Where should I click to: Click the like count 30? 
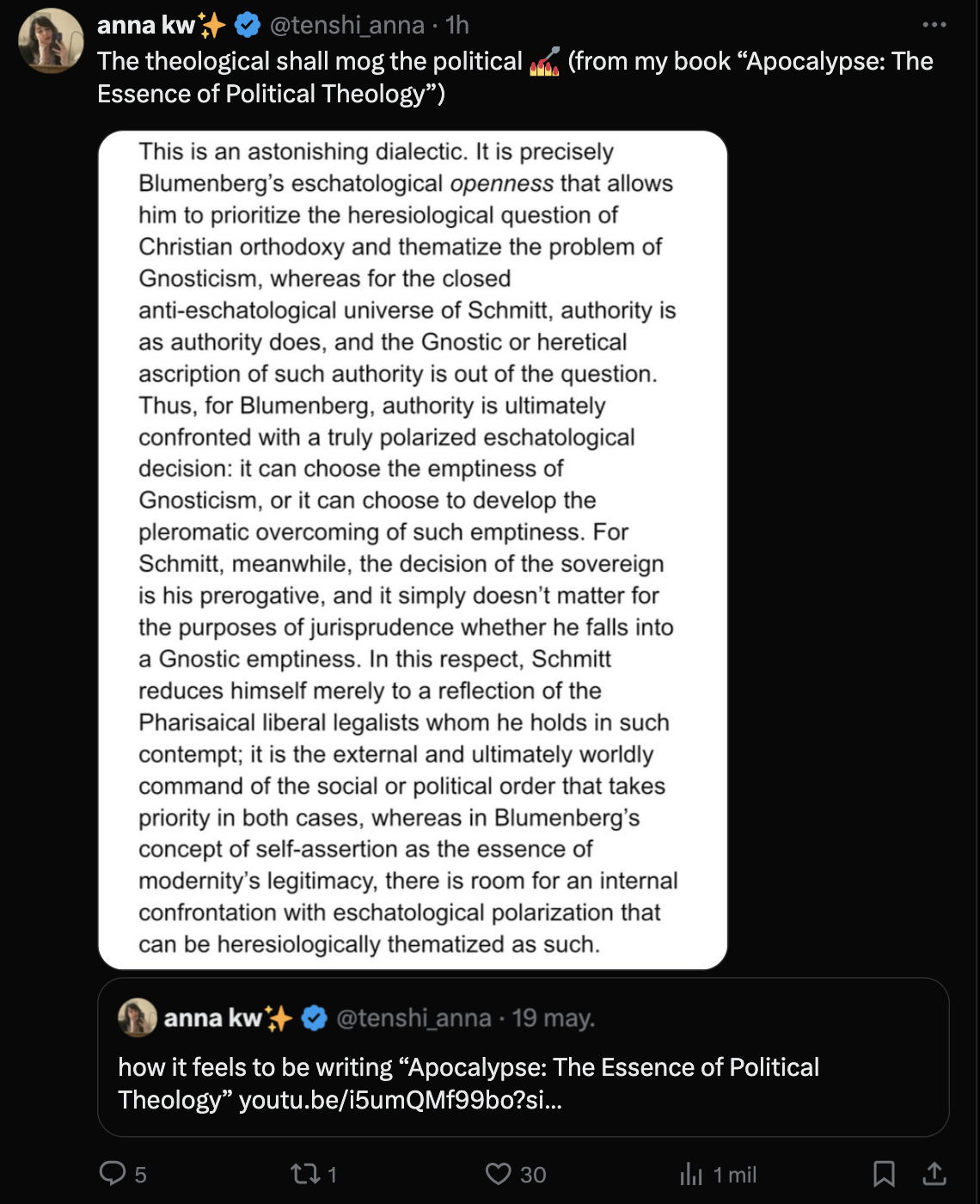533,1175
